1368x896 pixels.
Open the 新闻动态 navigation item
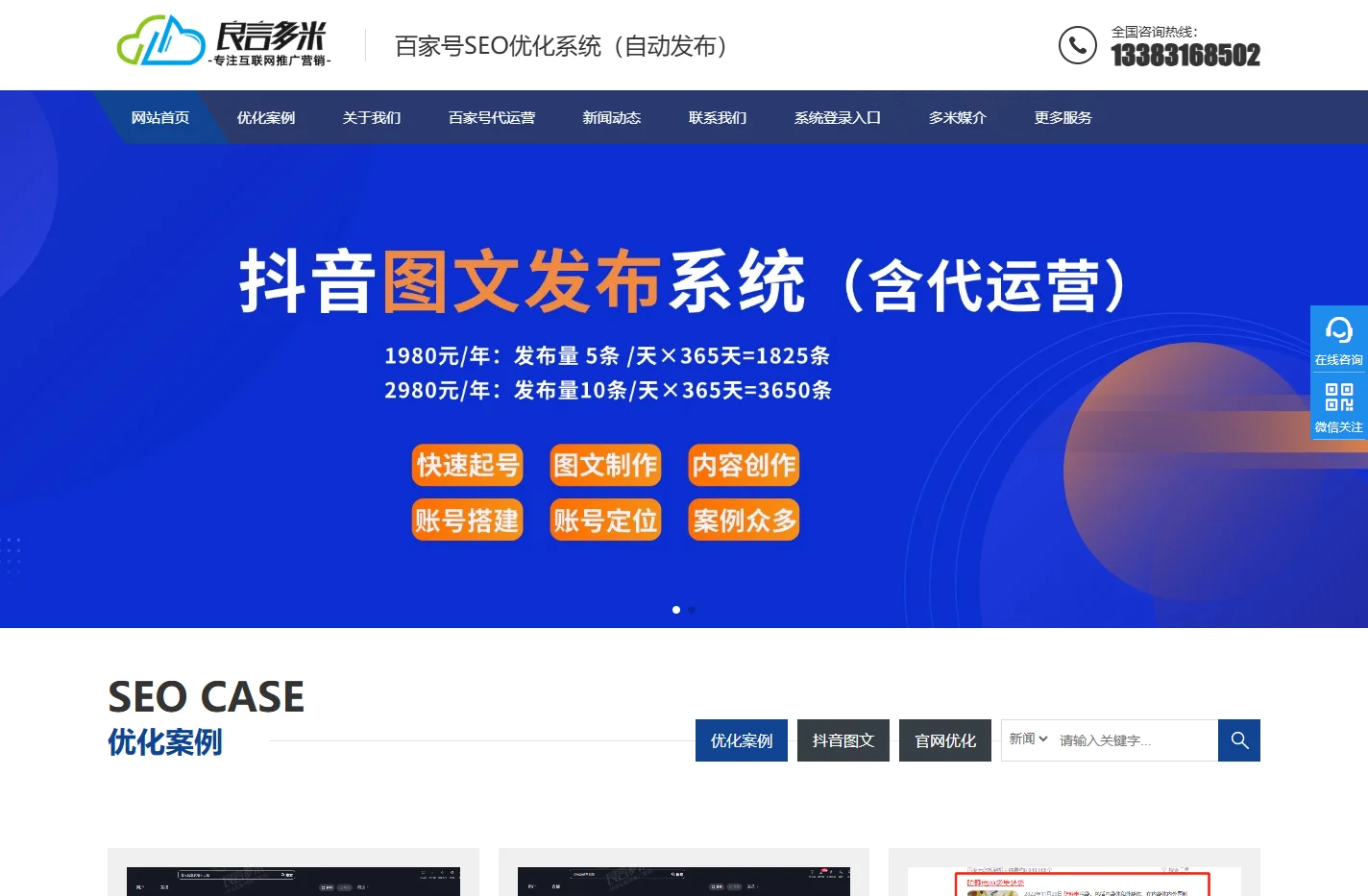[612, 117]
